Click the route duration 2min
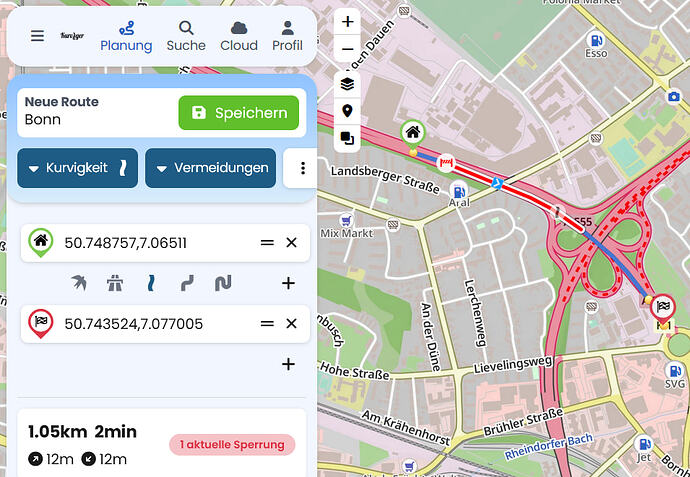 (115, 432)
